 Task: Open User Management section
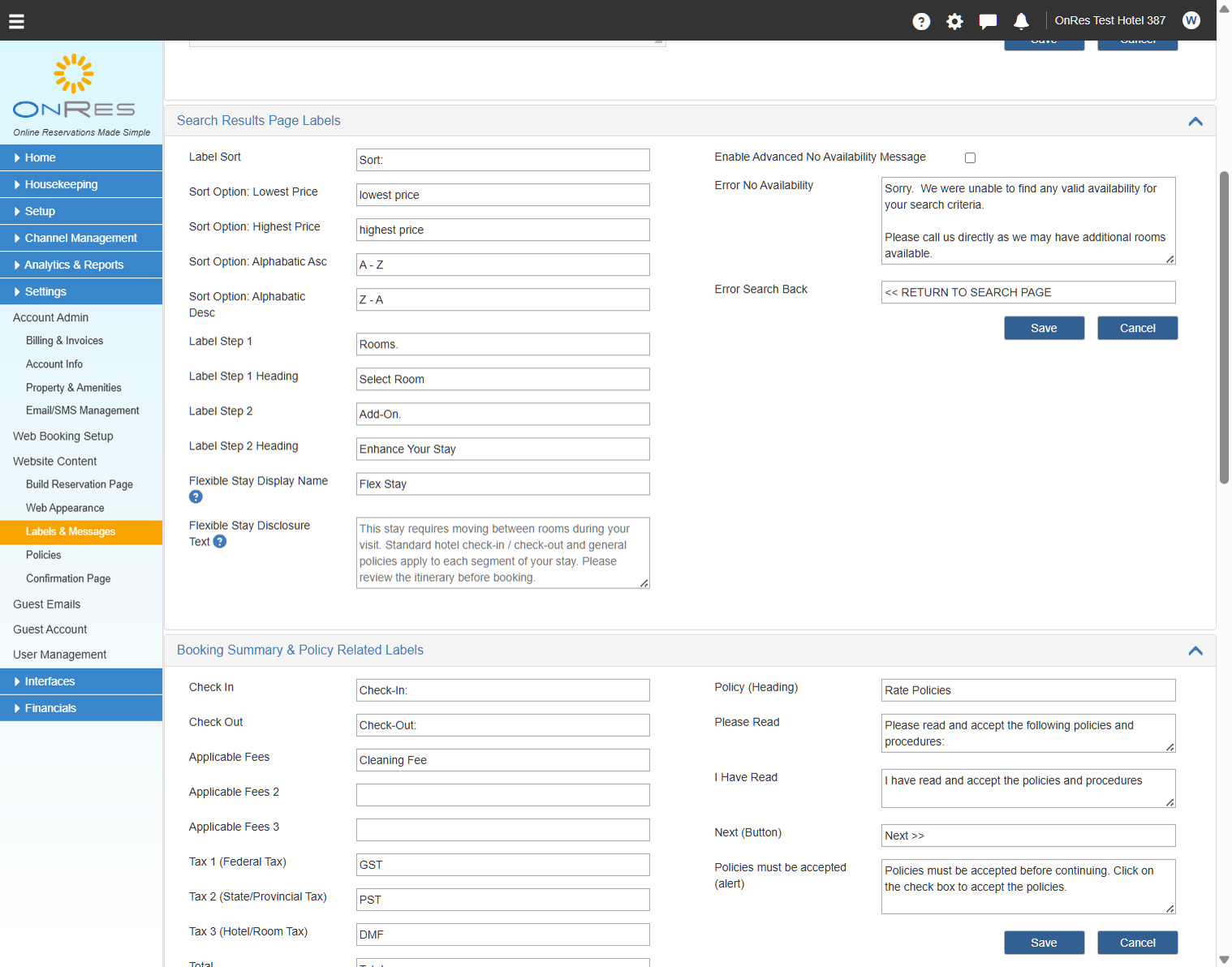coord(60,655)
